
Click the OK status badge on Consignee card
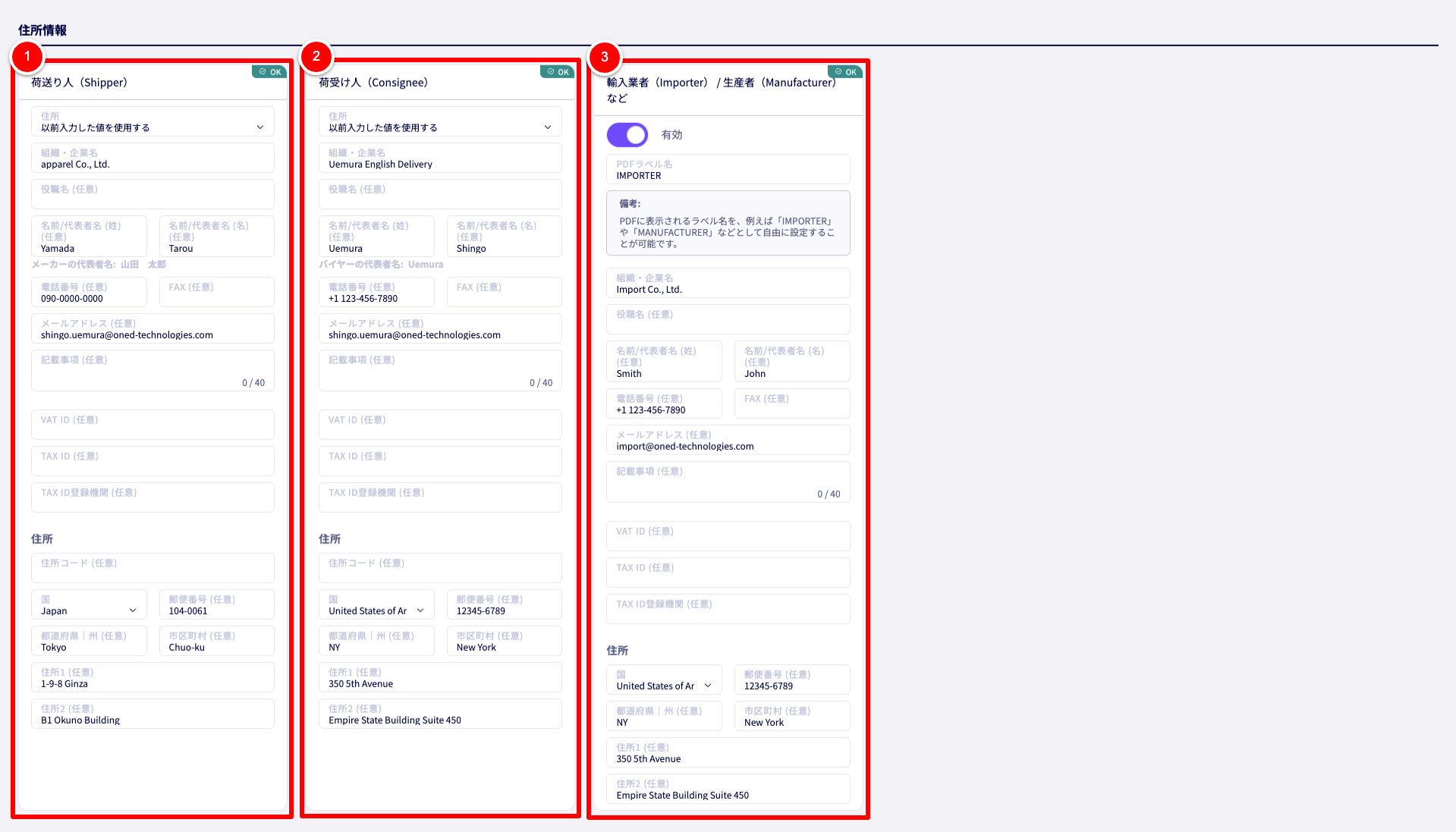click(x=558, y=72)
